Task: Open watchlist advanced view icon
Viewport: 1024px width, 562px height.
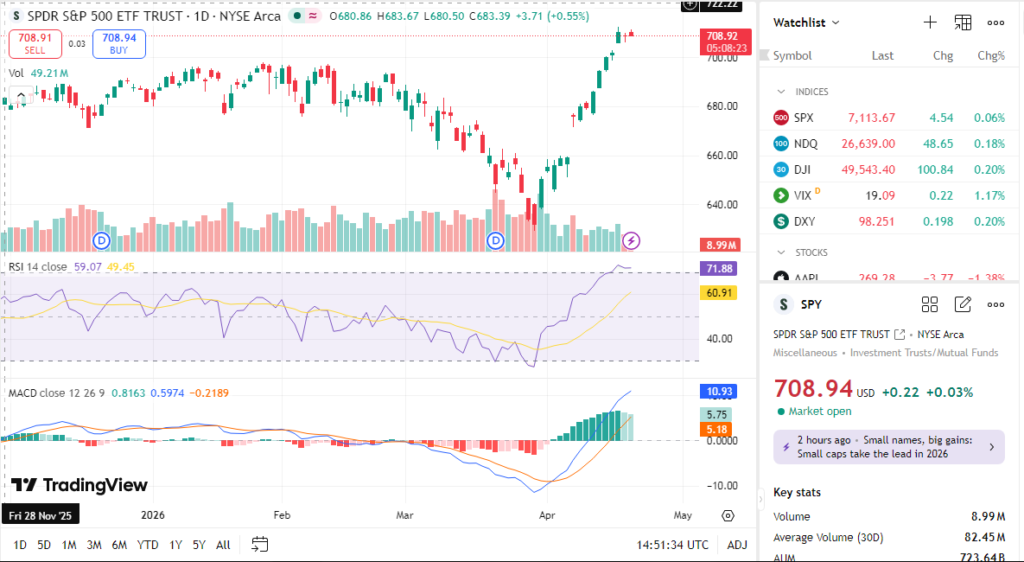Action: click(963, 22)
